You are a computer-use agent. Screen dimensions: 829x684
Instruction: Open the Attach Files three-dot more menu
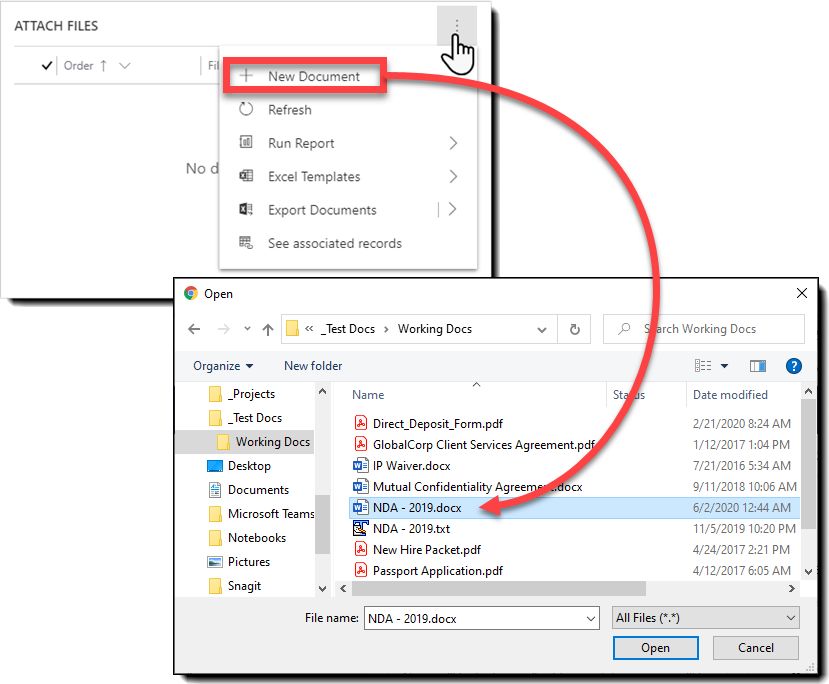(x=457, y=25)
